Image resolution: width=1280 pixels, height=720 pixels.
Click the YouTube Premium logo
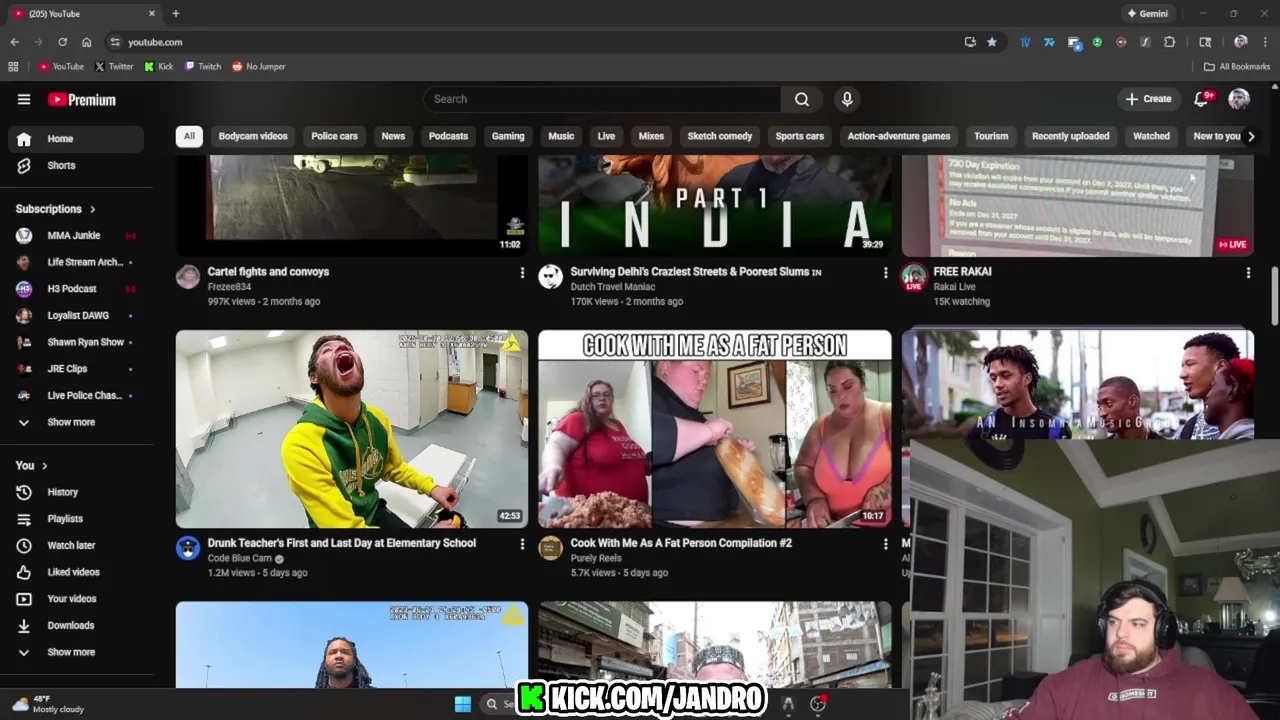(x=82, y=99)
